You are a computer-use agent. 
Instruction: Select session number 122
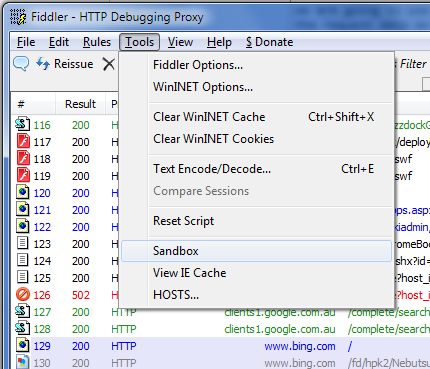coord(42,227)
